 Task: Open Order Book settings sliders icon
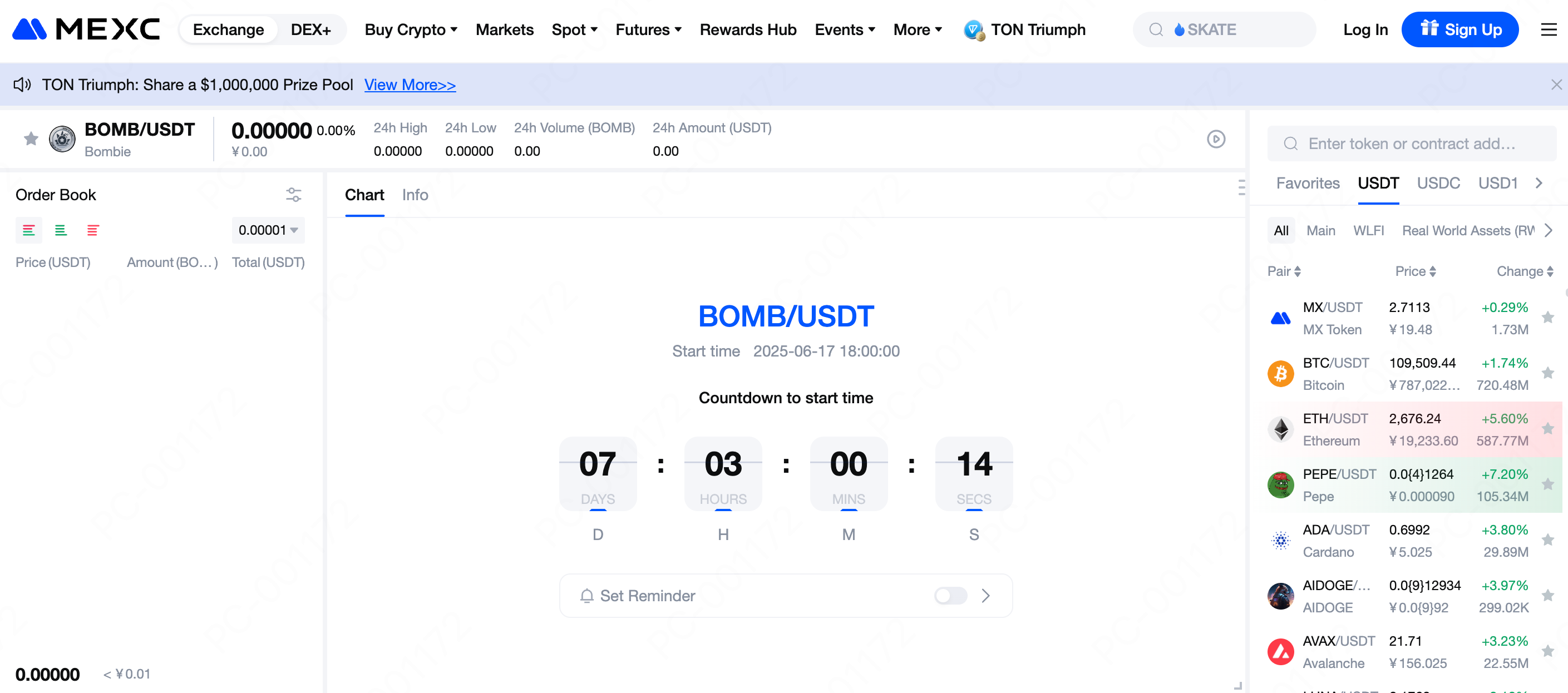(x=293, y=195)
